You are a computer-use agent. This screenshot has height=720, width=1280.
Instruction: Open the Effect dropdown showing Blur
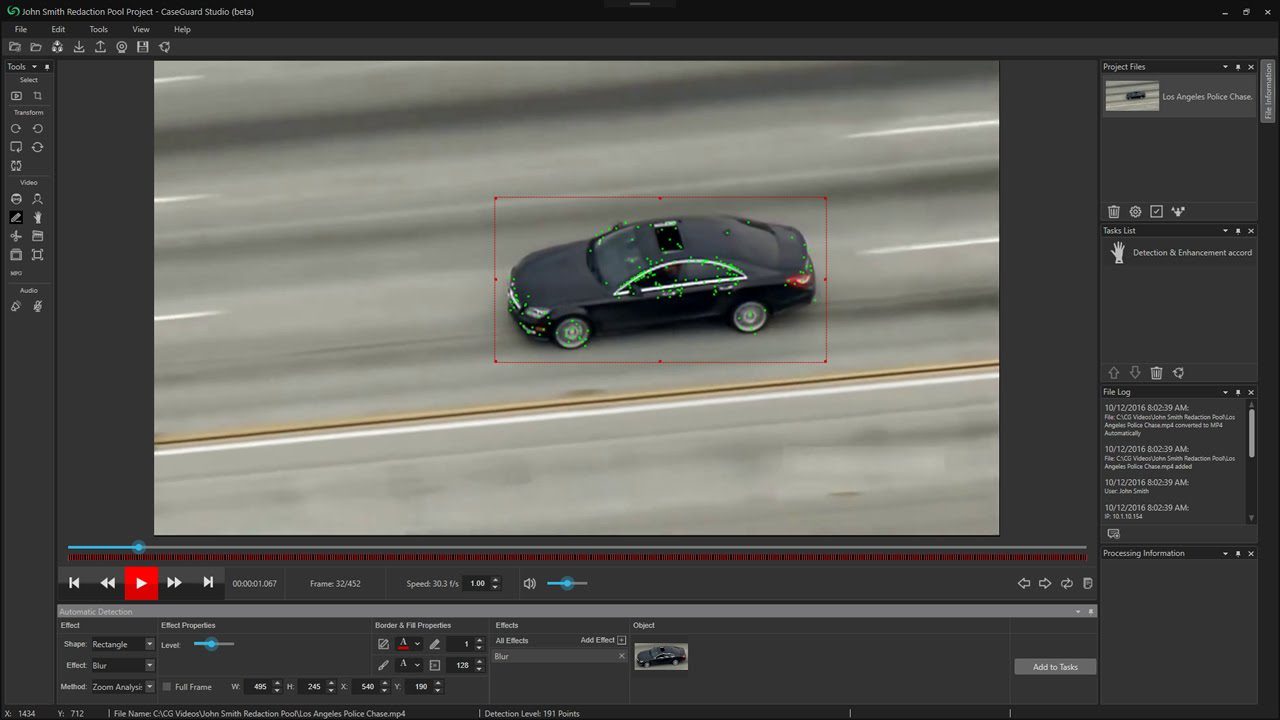pos(122,665)
